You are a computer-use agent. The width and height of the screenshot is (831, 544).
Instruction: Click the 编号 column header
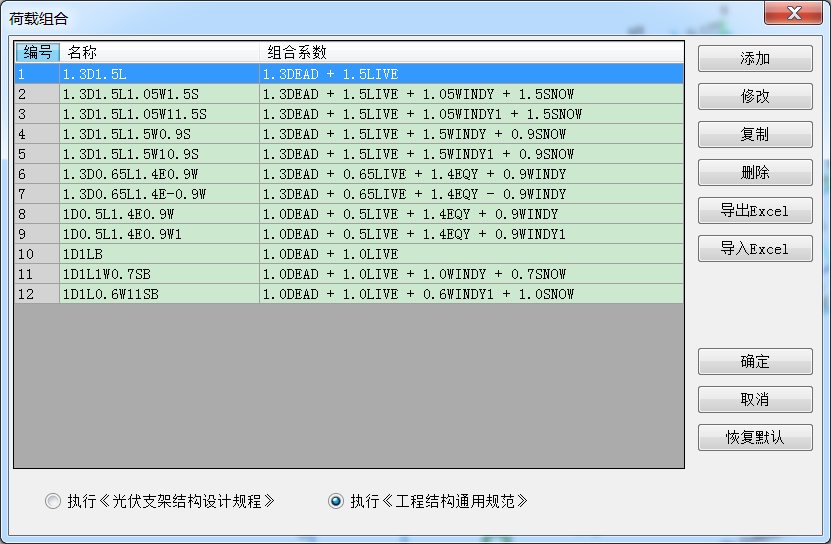pos(37,53)
